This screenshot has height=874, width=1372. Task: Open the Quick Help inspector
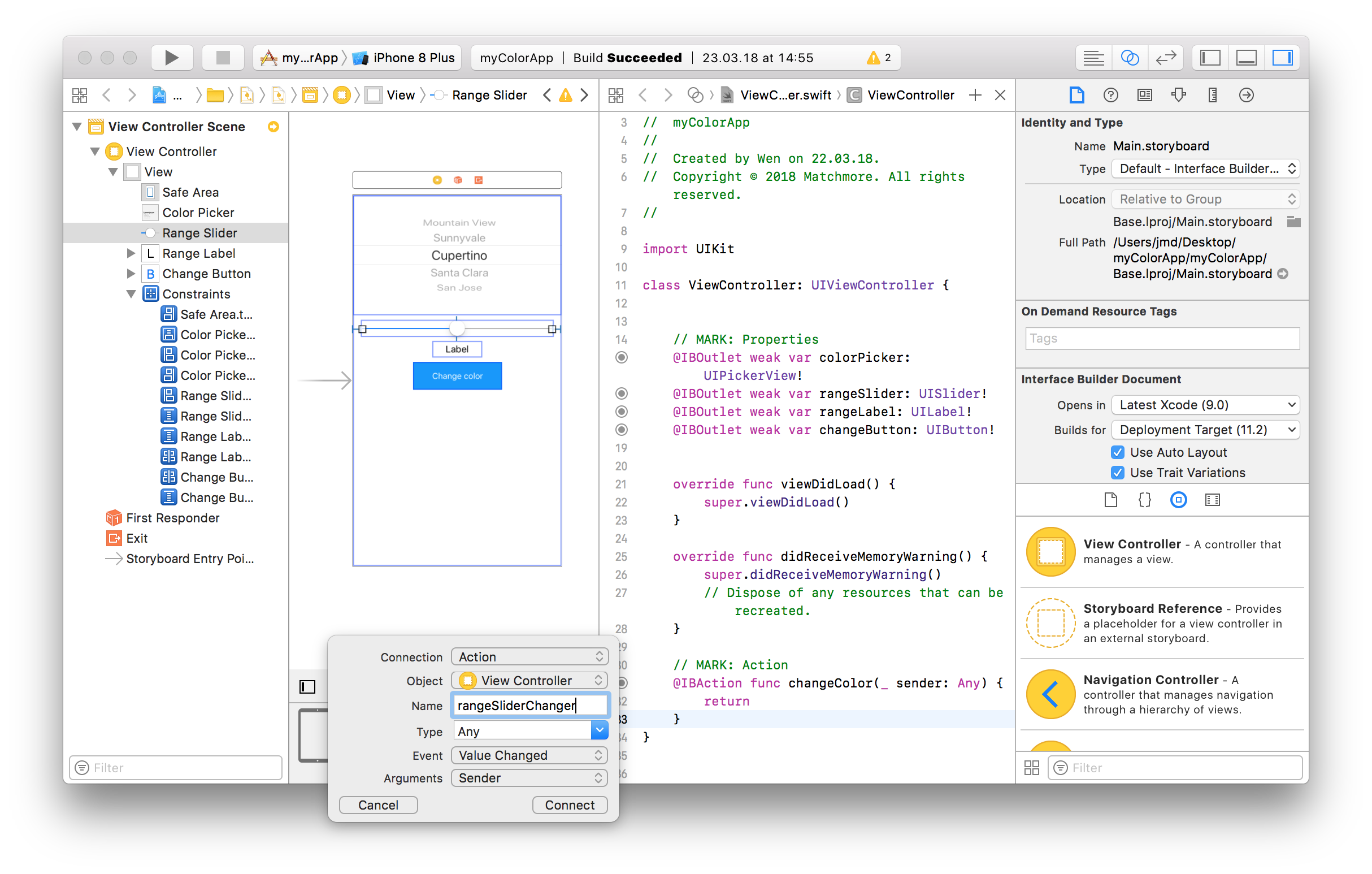pyautogui.click(x=1110, y=95)
